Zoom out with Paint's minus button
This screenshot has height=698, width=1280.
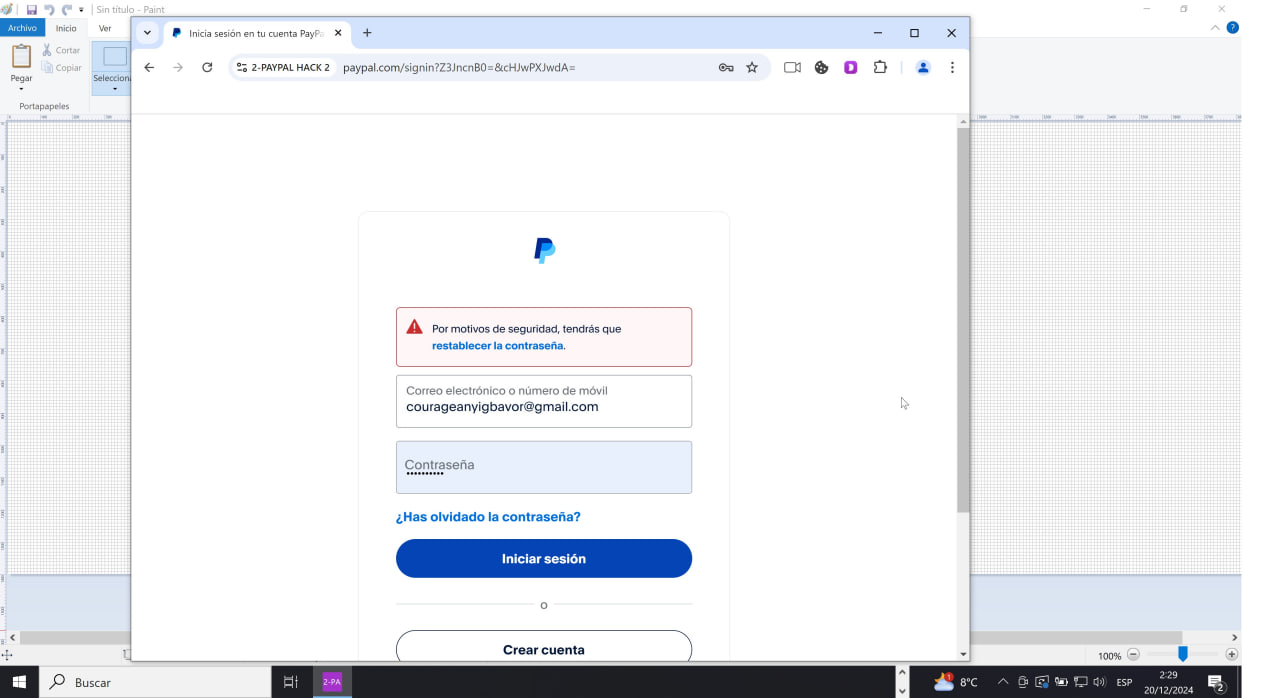pyautogui.click(x=1133, y=655)
